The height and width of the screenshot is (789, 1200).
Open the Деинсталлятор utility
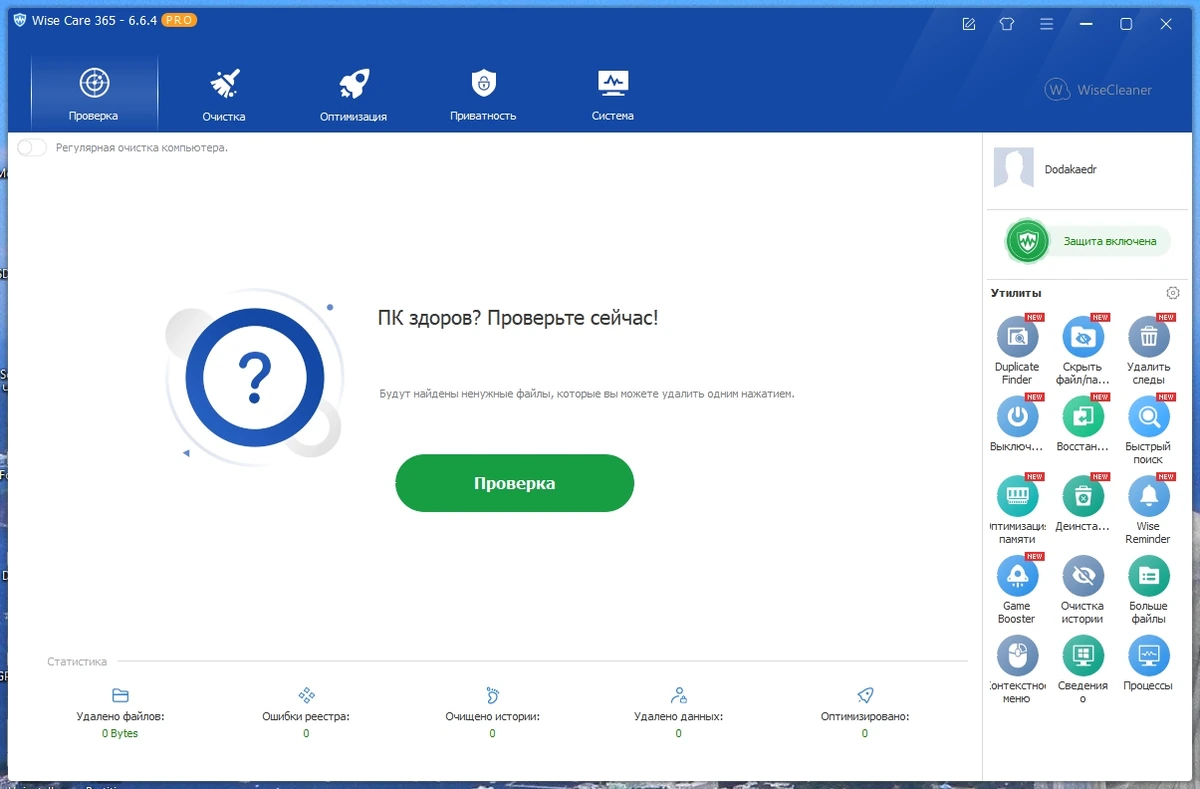pos(1083,496)
